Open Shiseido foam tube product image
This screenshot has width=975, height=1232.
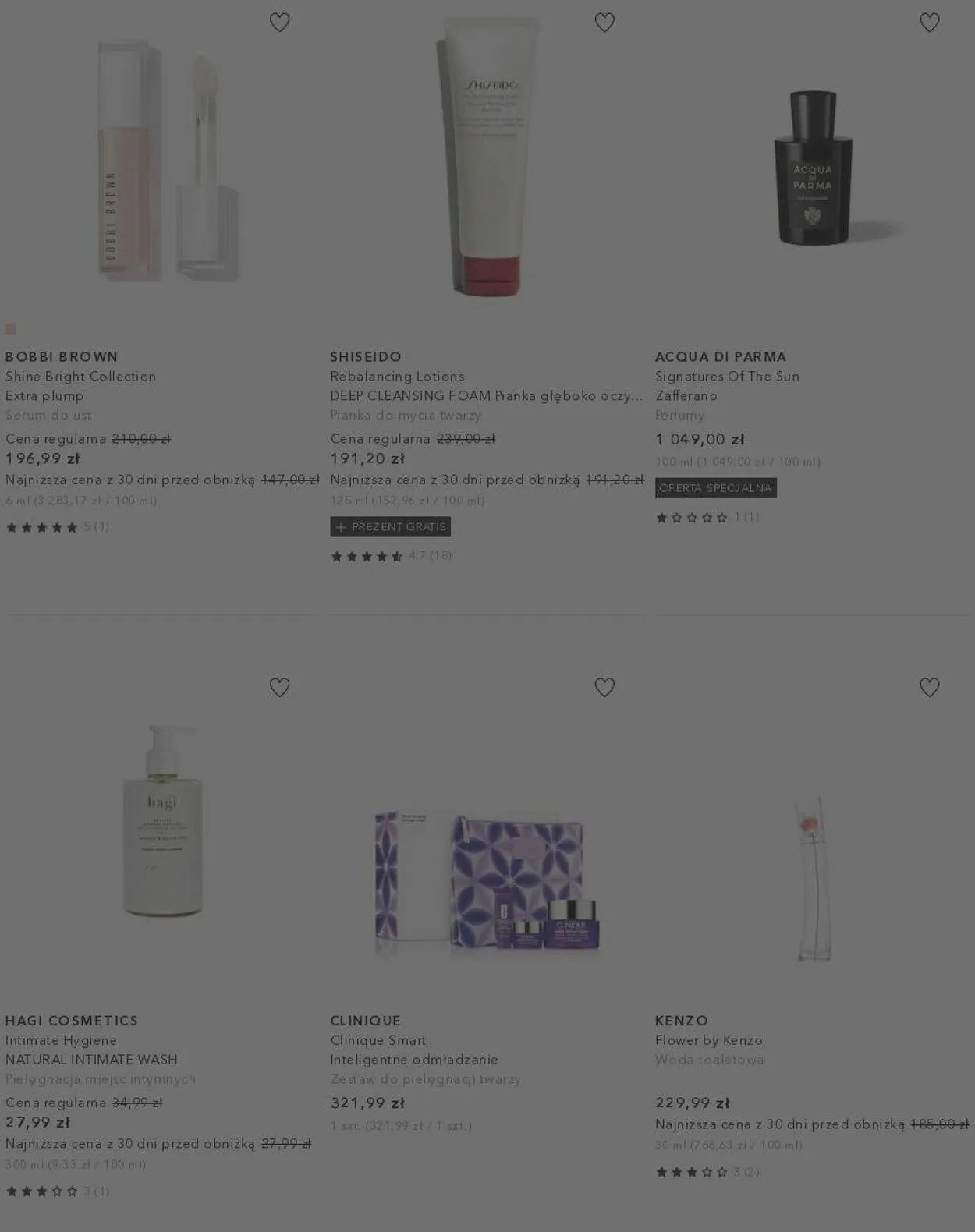click(487, 156)
